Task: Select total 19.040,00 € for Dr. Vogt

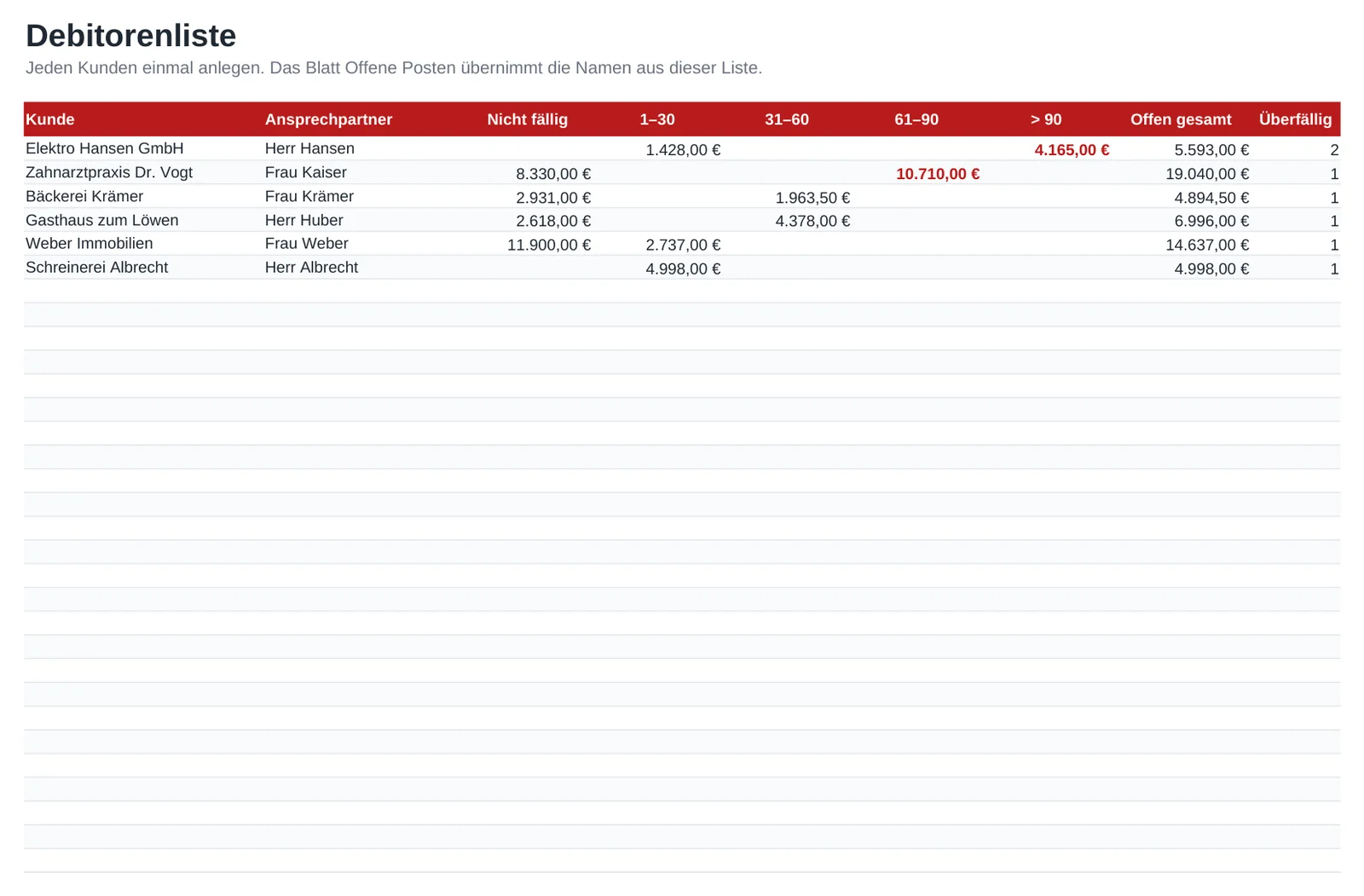Action: pyautogui.click(x=1207, y=174)
